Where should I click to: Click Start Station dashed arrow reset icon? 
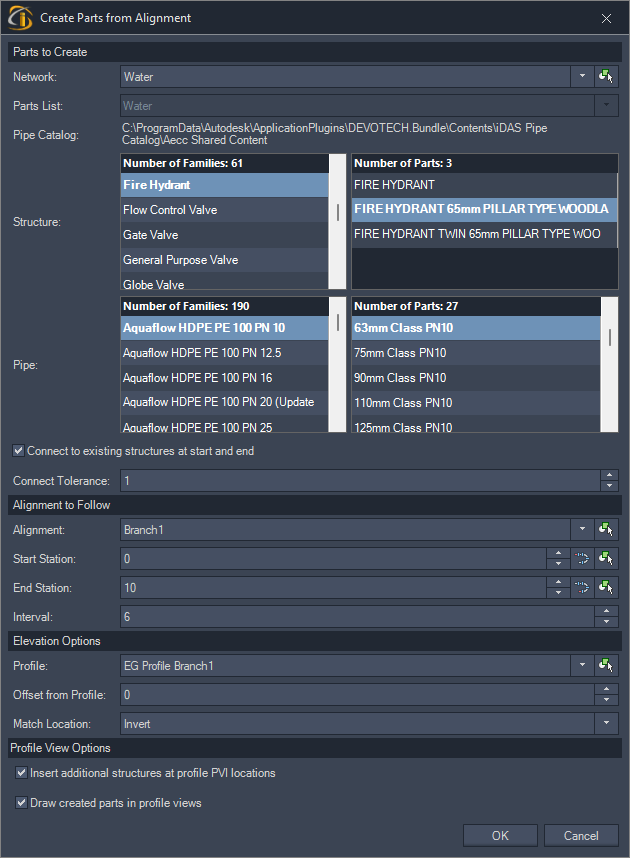[582, 558]
